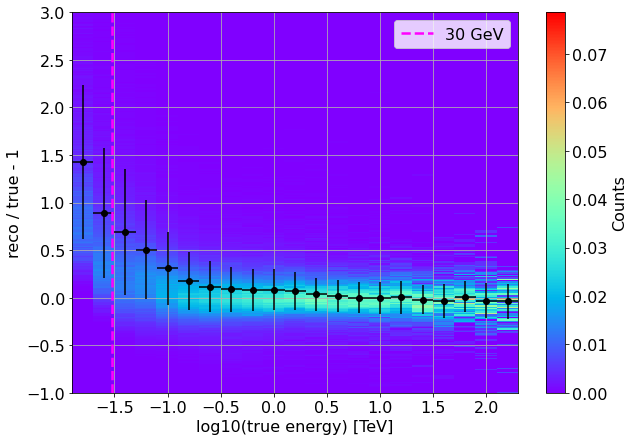Click the colorbar tick label 0.00
The height and width of the screenshot is (441, 633).
click(x=589, y=393)
